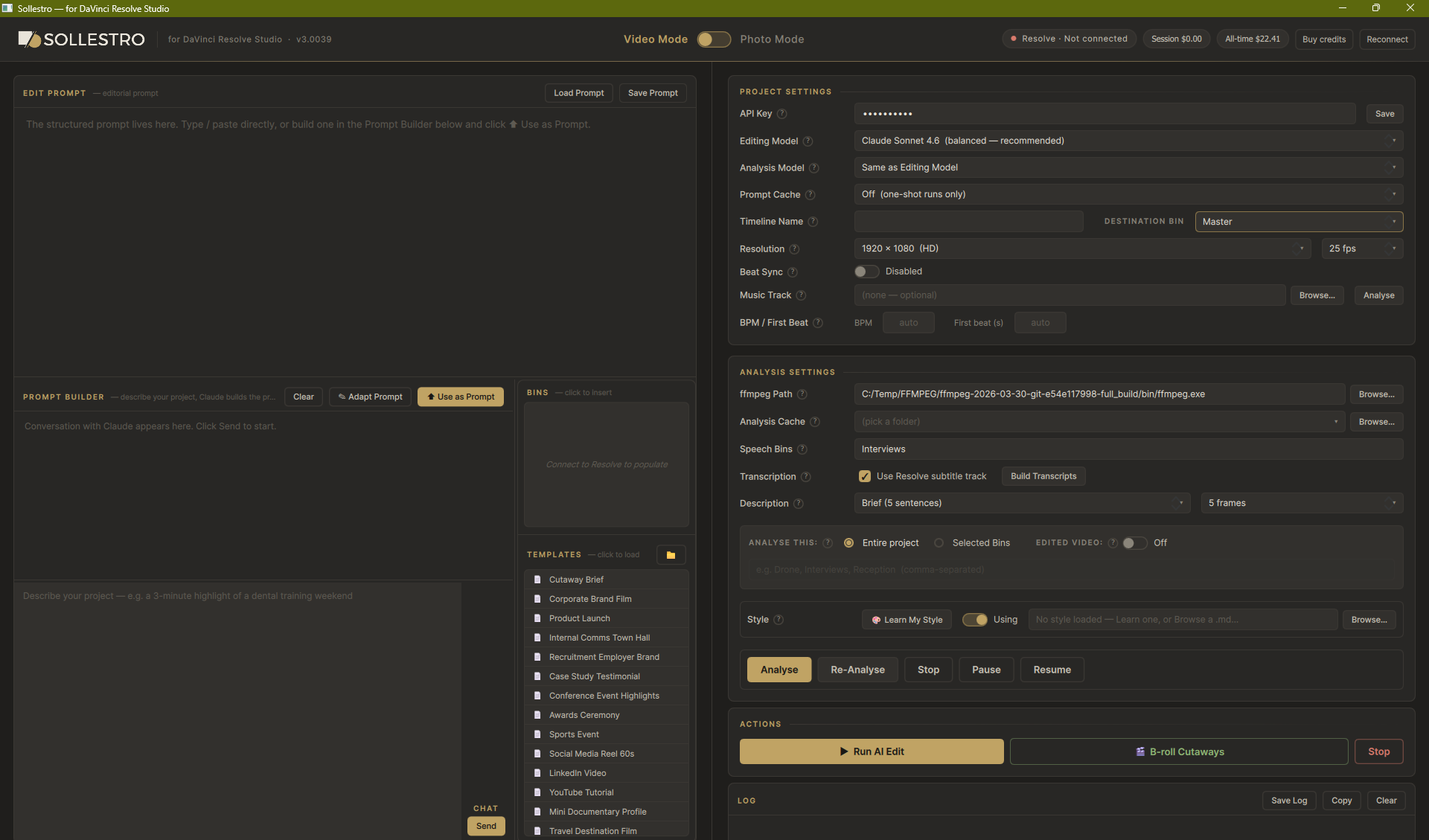Click the help icon next to Resolution
This screenshot has width=1429, height=840.
tap(795, 249)
